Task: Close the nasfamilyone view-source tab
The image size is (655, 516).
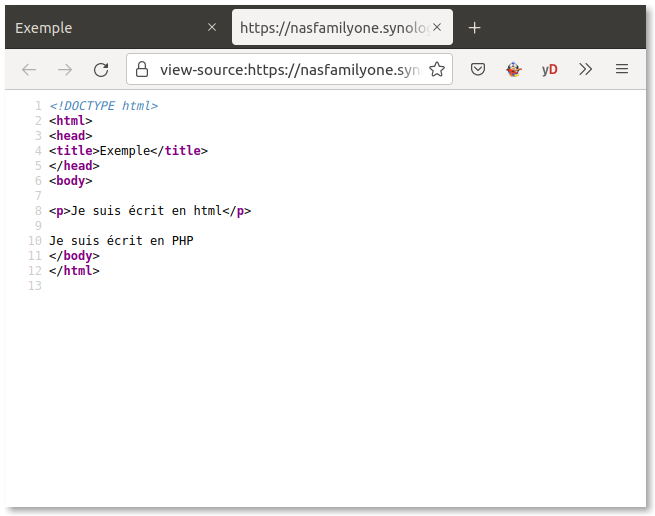Action: point(437,28)
